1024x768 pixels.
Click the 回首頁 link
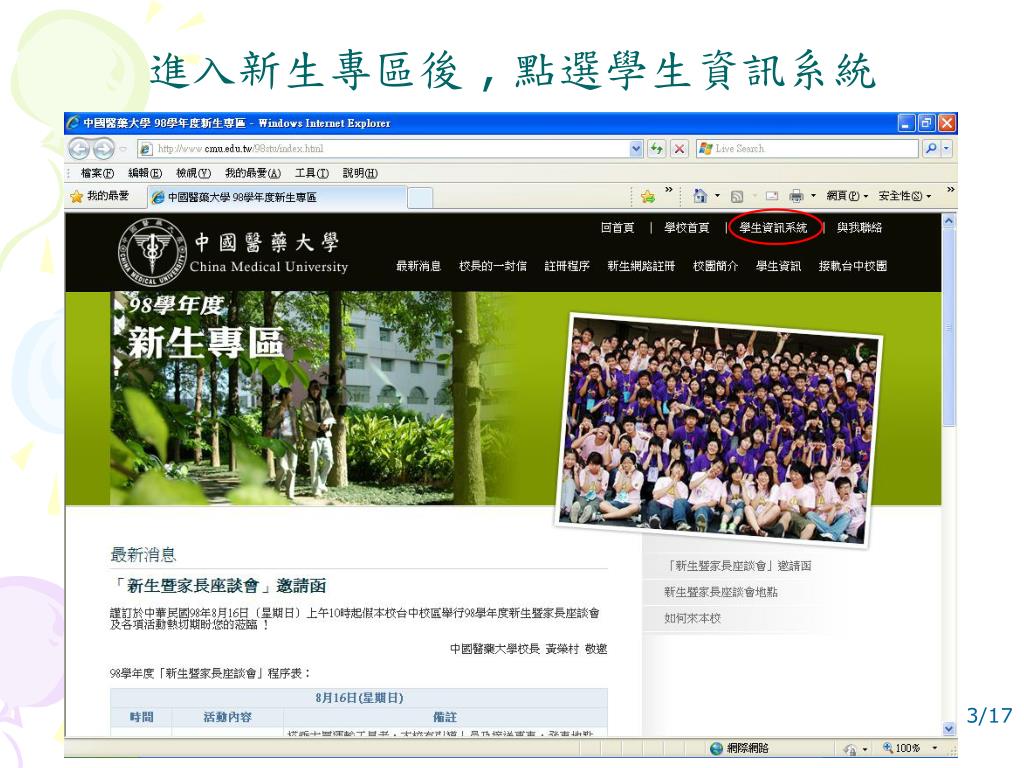[618, 227]
